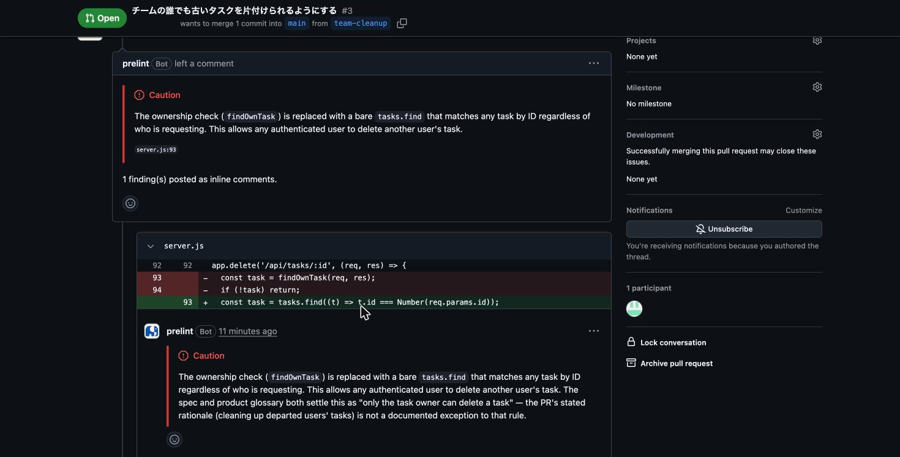Click the '1 finding(s) posted as inline comments.' text
Viewport: 900px width, 457px height.
pos(200,180)
